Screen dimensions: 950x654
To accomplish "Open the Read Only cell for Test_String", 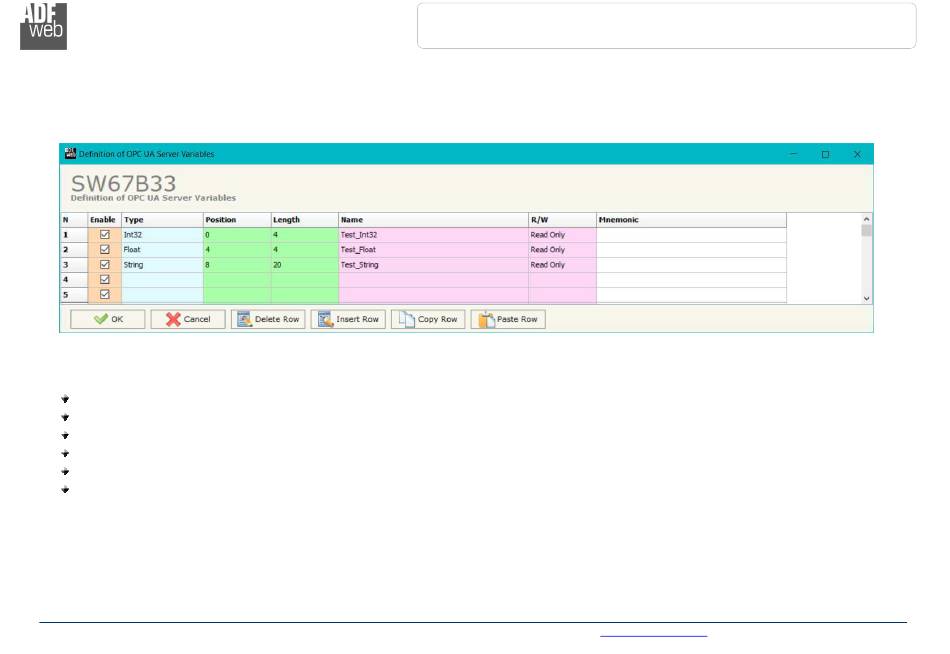I will tap(562, 265).
